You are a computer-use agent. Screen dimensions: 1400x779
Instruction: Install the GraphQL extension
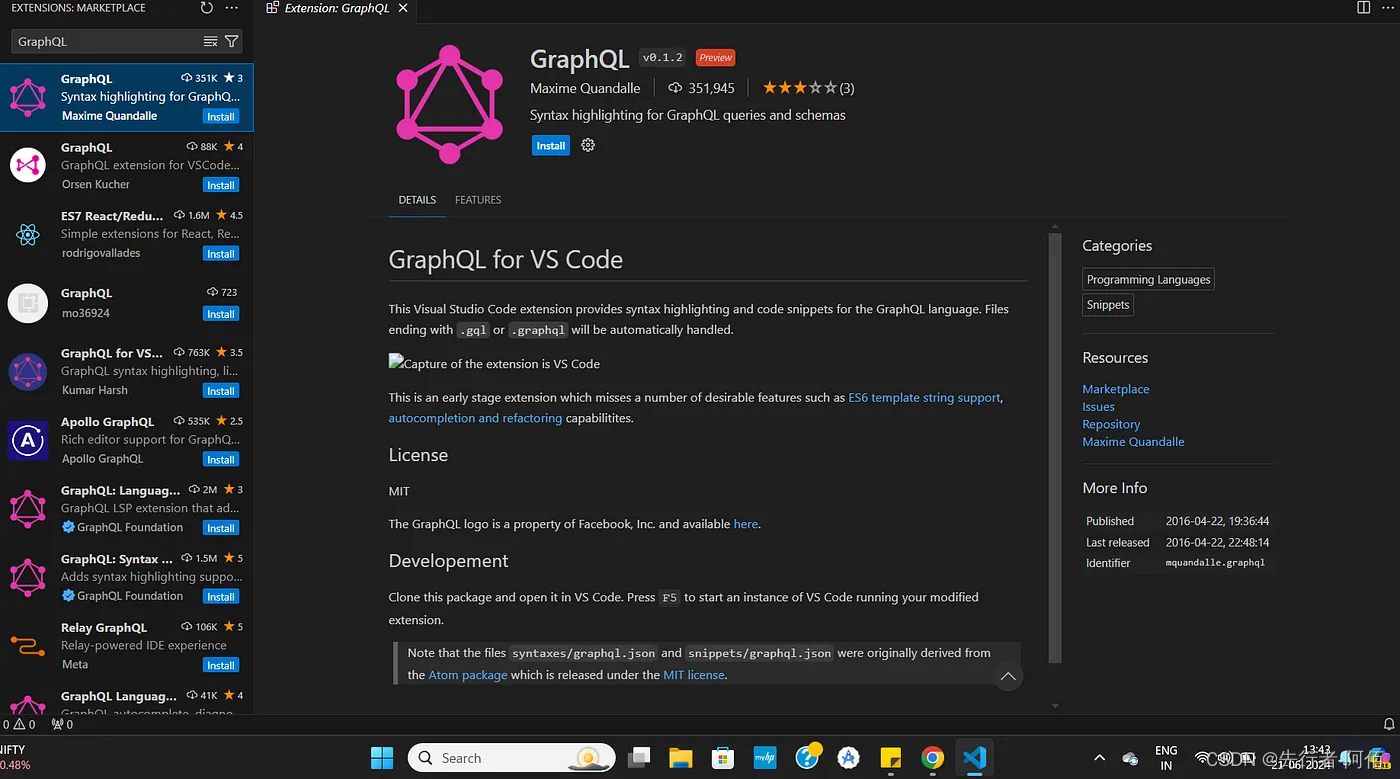550,145
